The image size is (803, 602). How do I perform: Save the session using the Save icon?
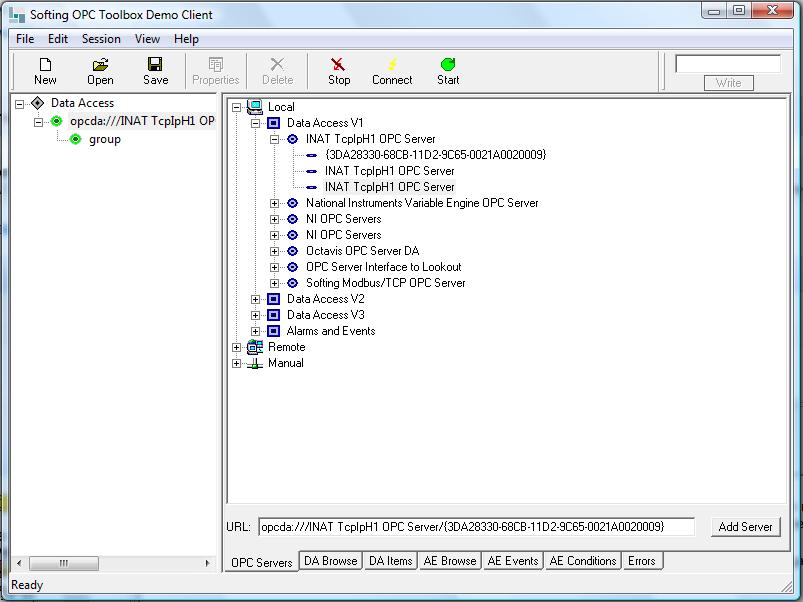155,64
